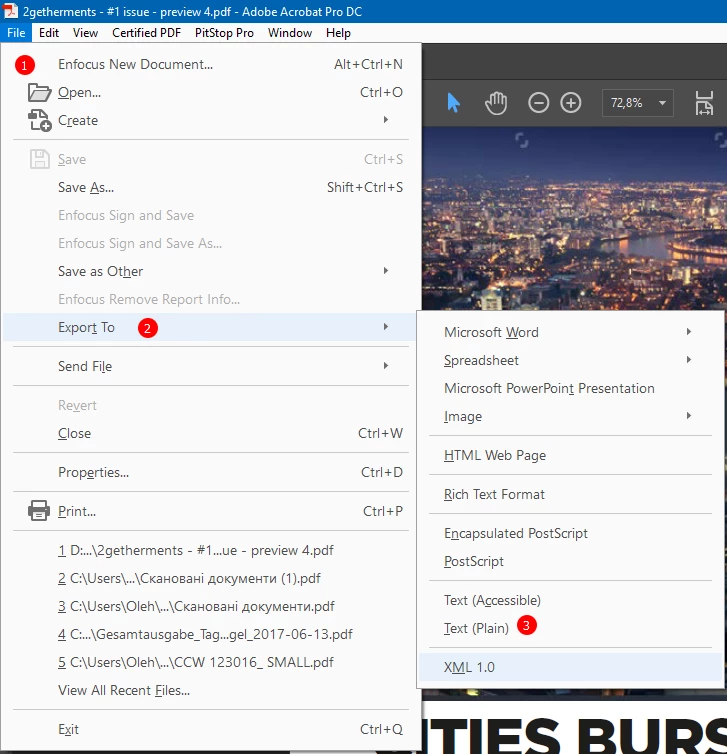Expand the Create submenu arrow
This screenshot has width=727, height=754.
386,120
